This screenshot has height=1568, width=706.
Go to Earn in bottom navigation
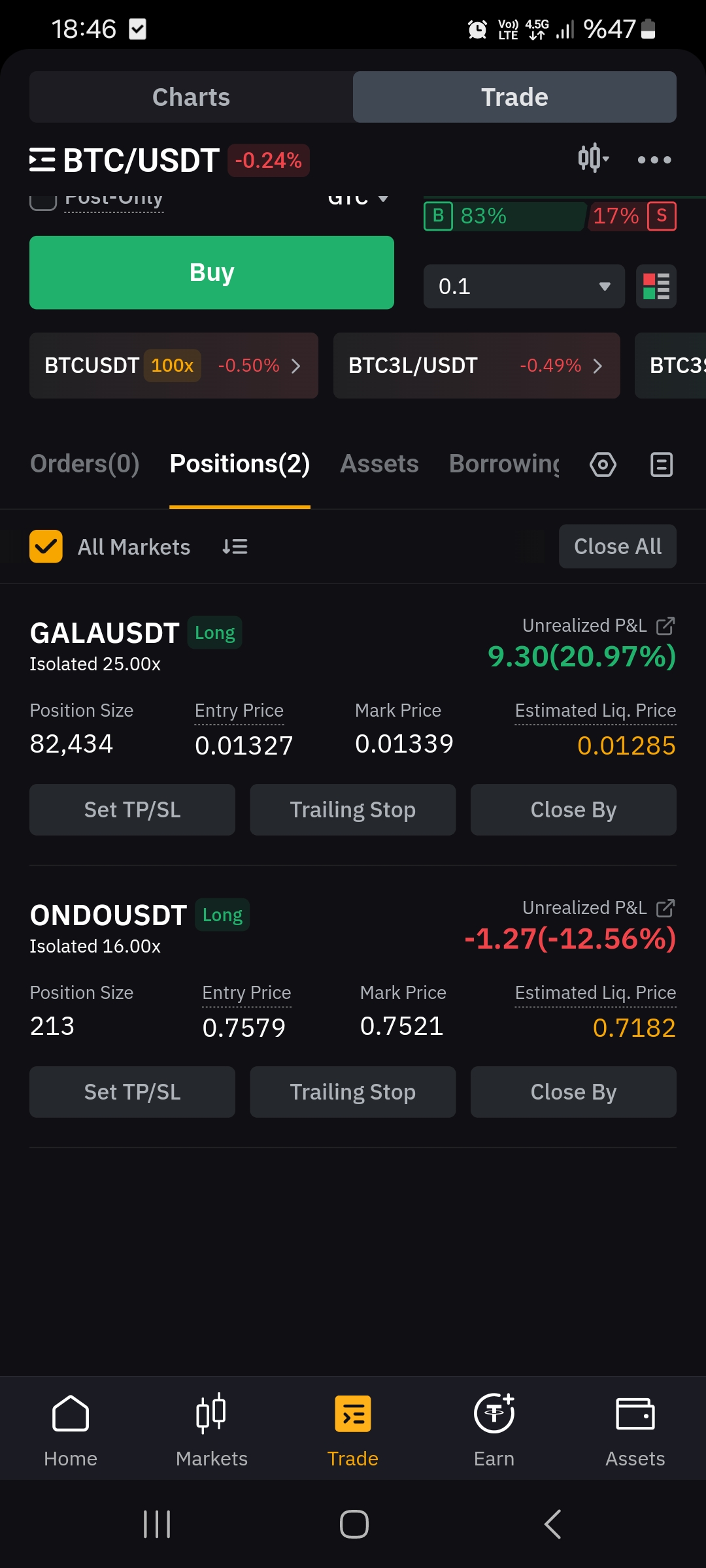click(x=494, y=1431)
